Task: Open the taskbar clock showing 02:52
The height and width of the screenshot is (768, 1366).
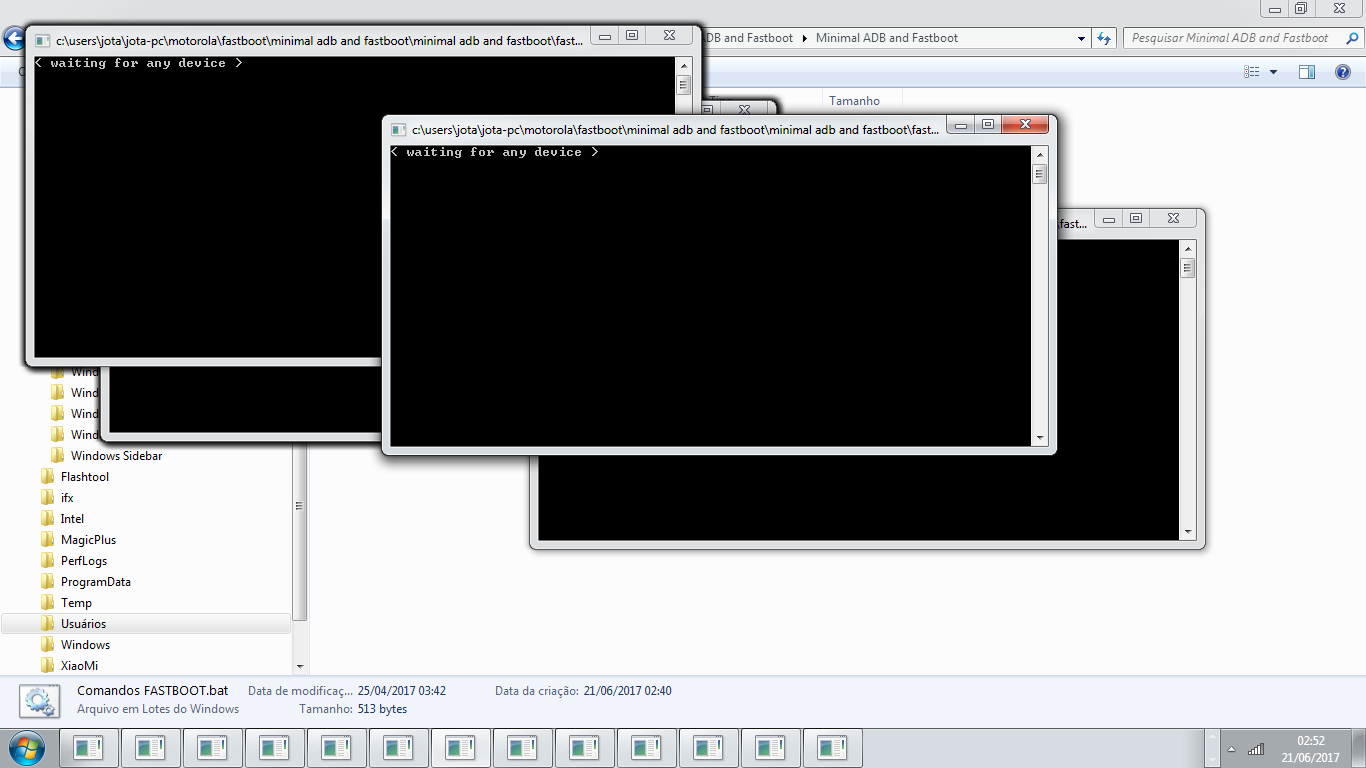Action: click(x=1311, y=749)
